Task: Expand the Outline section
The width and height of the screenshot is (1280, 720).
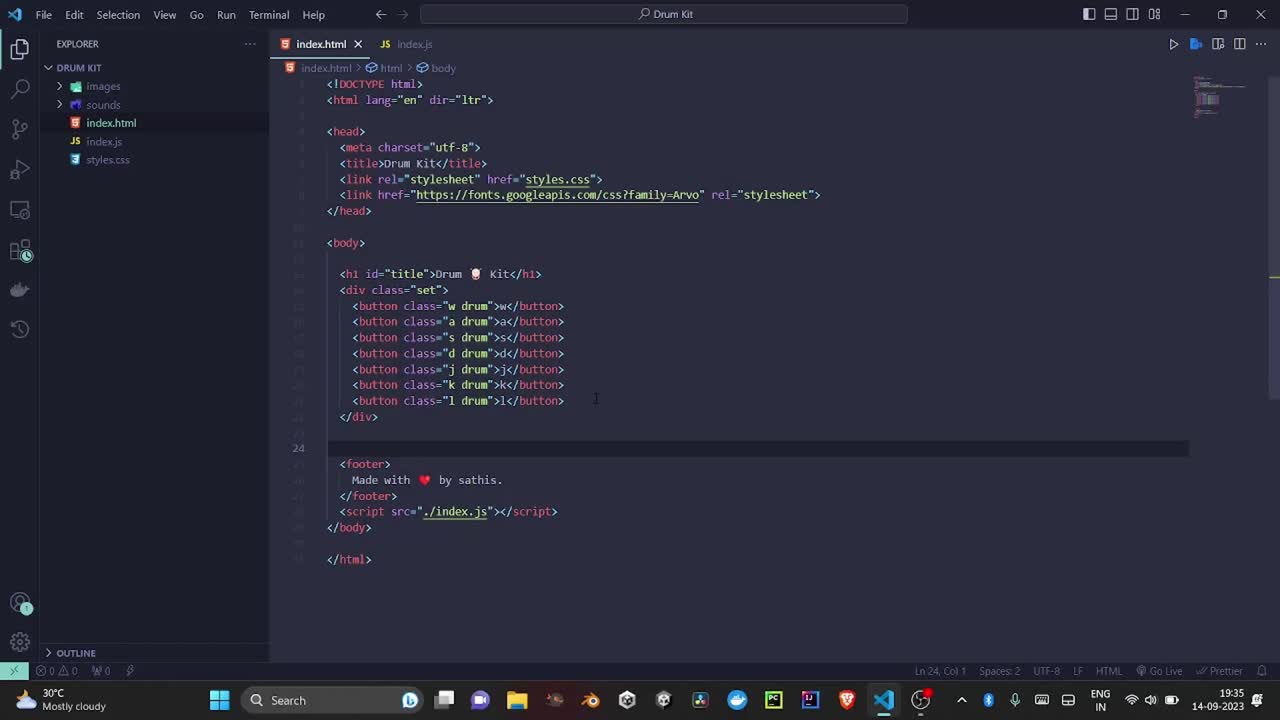Action: (x=75, y=653)
